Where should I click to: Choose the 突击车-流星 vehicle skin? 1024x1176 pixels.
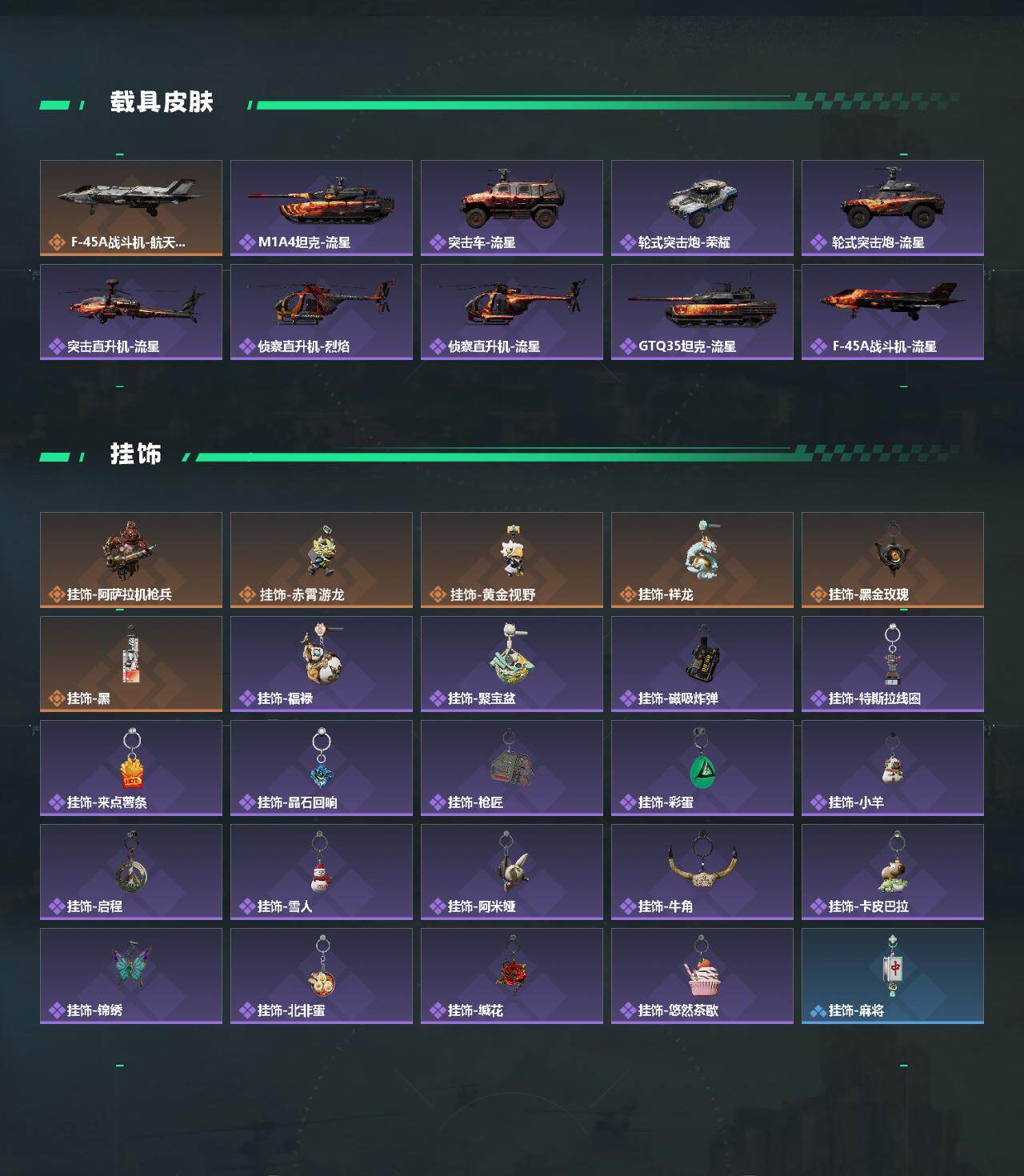(512, 208)
